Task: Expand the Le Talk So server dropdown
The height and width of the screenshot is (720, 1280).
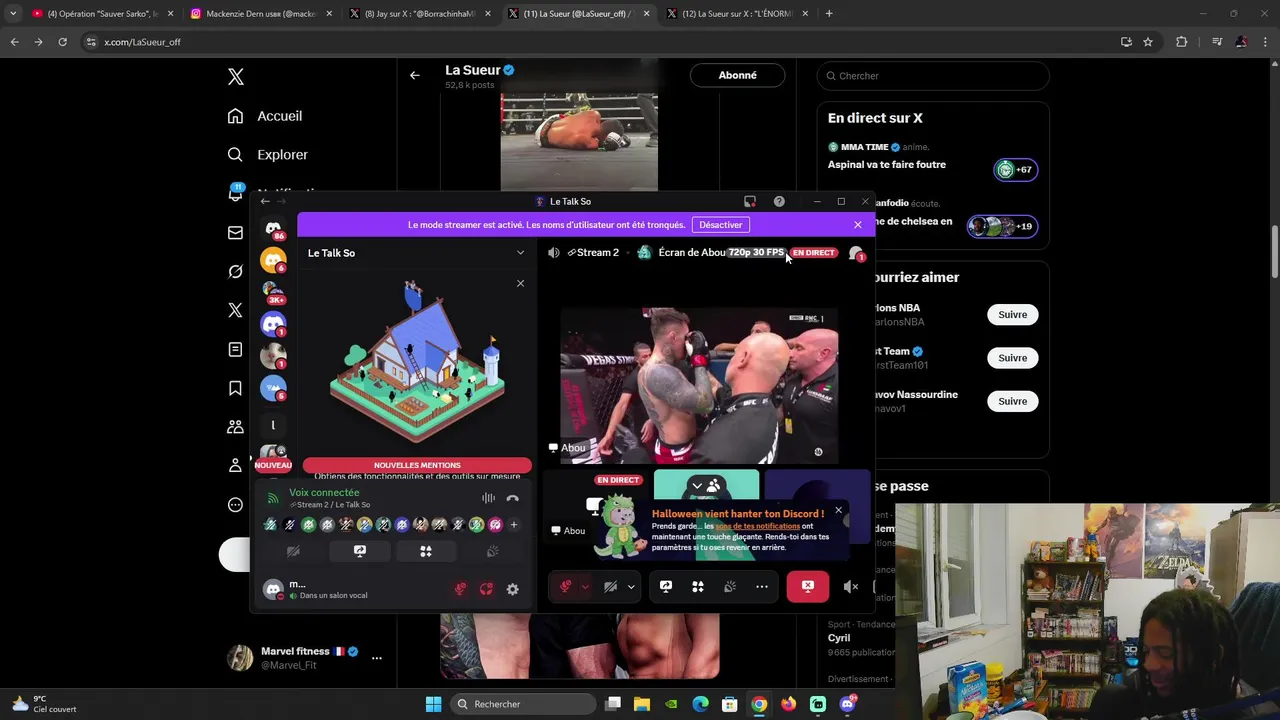Action: (520, 253)
